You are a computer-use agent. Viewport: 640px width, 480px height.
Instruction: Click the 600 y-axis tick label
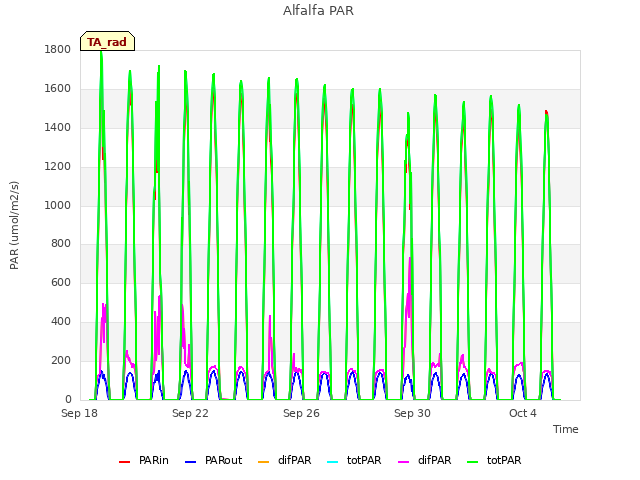pos(61,282)
